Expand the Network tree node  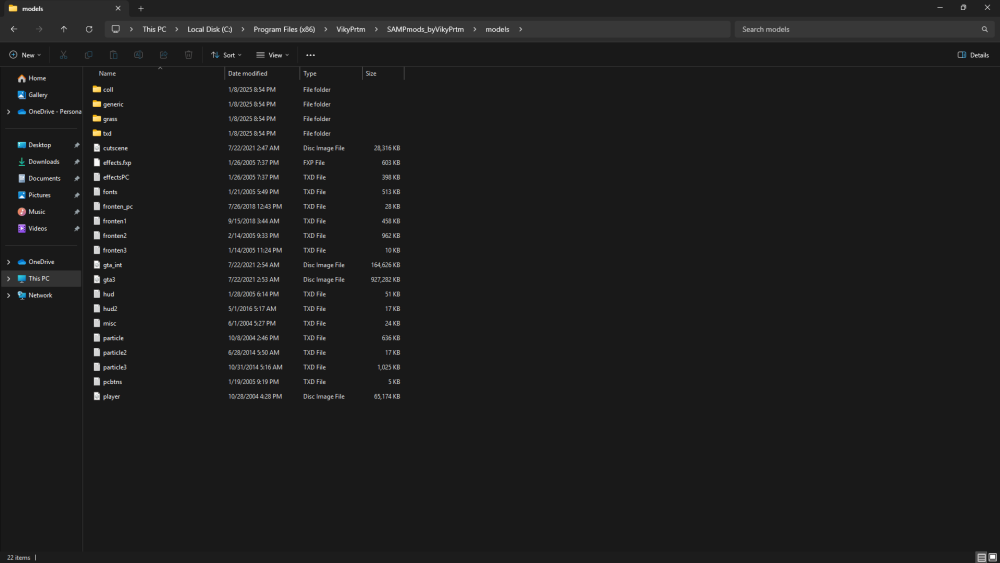(x=8, y=295)
